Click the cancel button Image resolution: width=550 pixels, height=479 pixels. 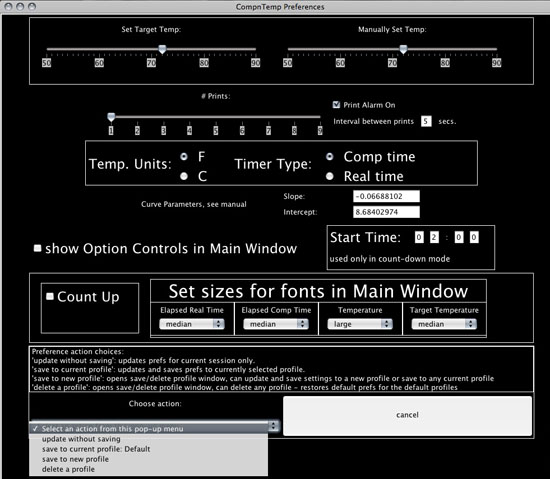pos(407,416)
